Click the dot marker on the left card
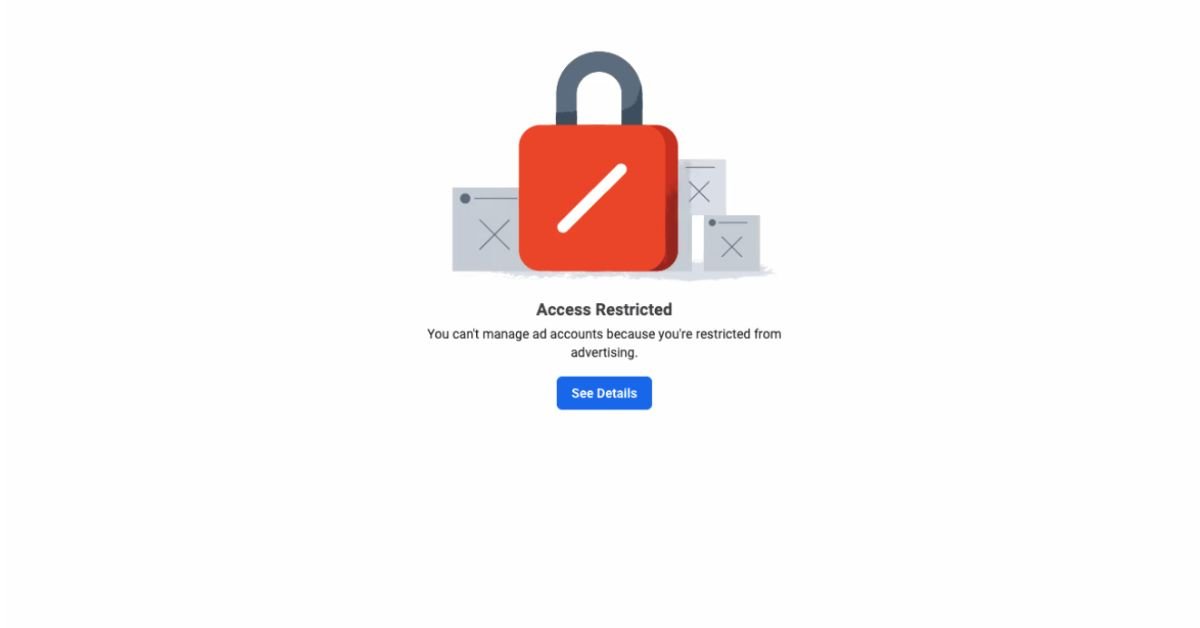This screenshot has width=1200, height=628. [x=465, y=198]
